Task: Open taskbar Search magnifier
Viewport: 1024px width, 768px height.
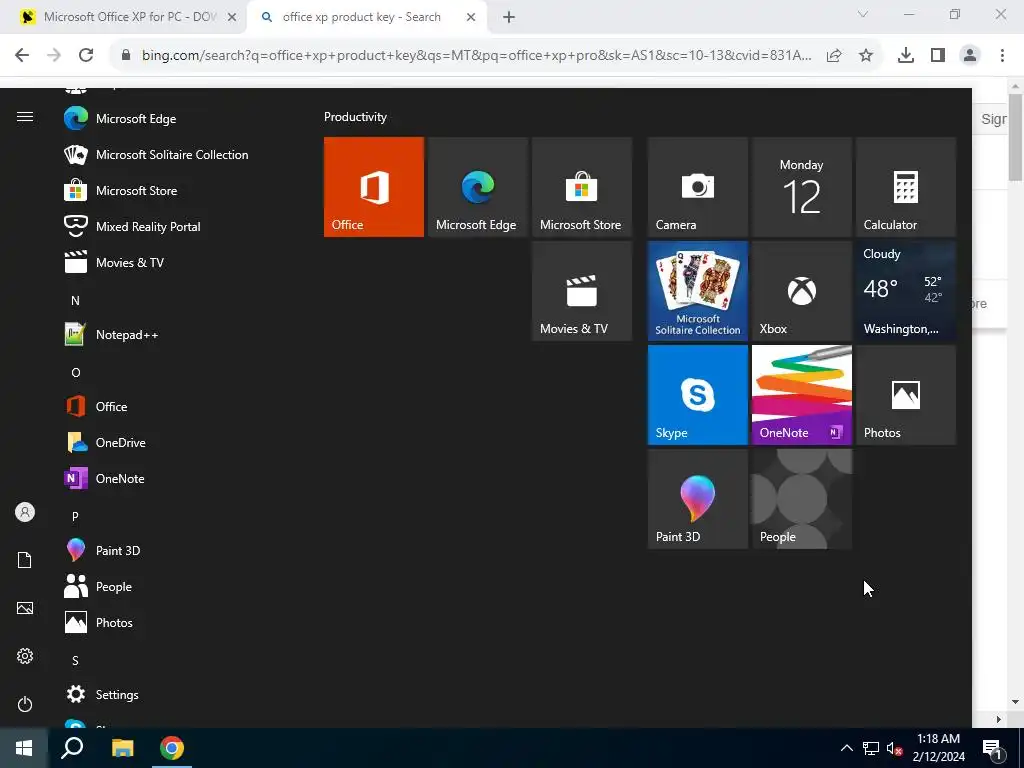Action: click(72, 748)
